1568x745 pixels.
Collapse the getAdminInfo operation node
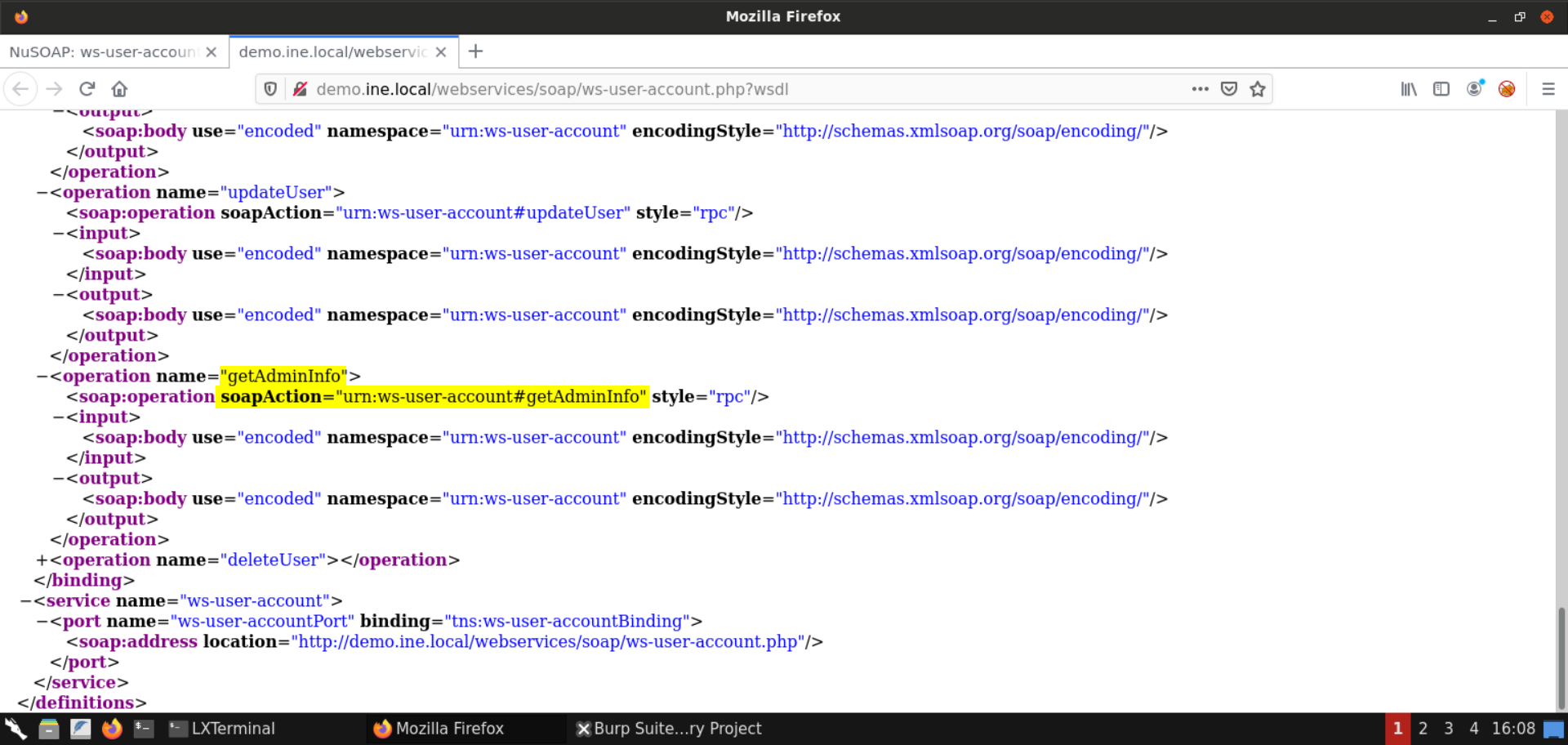tap(42, 377)
